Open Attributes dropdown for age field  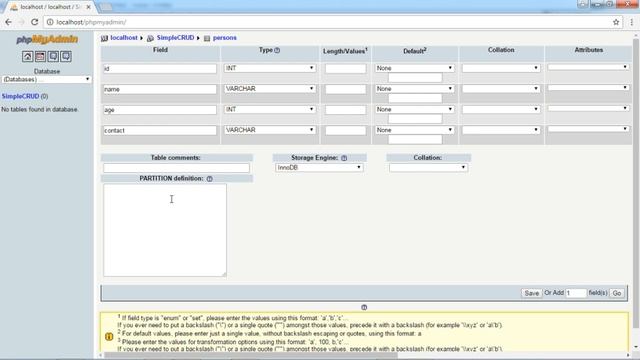tap(588, 108)
